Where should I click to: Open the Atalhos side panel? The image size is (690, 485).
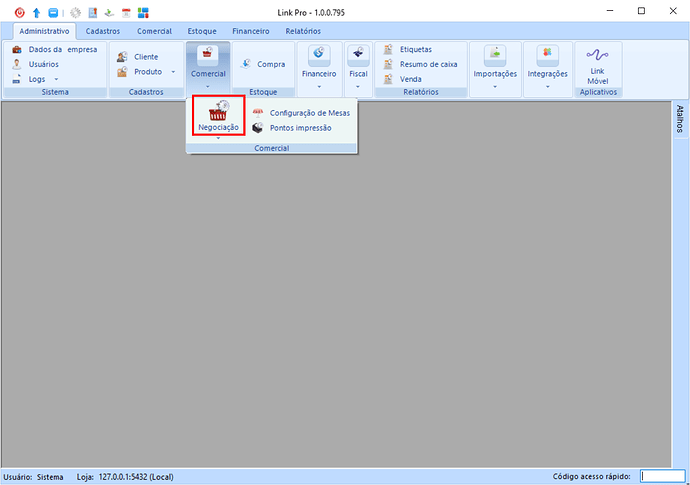(x=680, y=118)
